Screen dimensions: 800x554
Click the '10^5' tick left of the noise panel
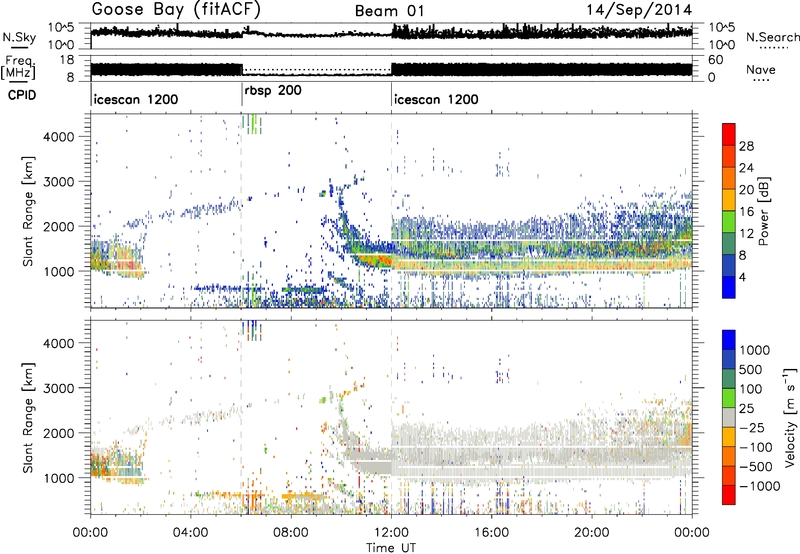61,27
